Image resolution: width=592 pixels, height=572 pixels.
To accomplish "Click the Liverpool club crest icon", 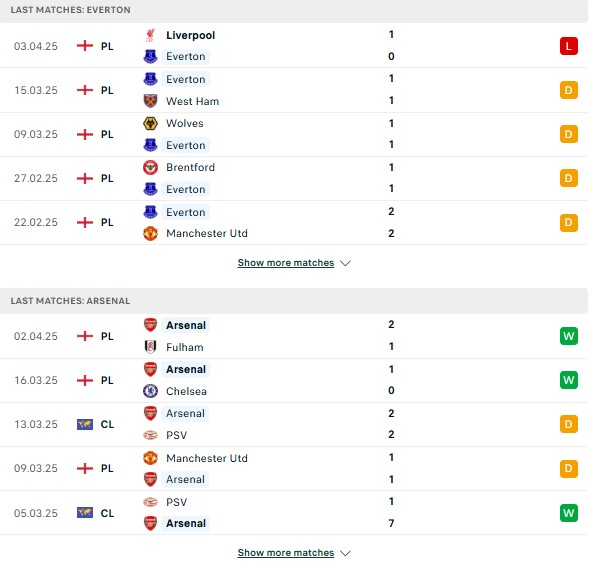I will pos(150,35).
